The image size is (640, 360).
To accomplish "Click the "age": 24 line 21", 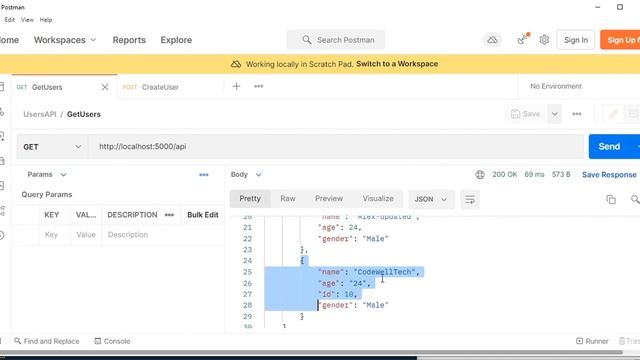I will click(x=340, y=227).
